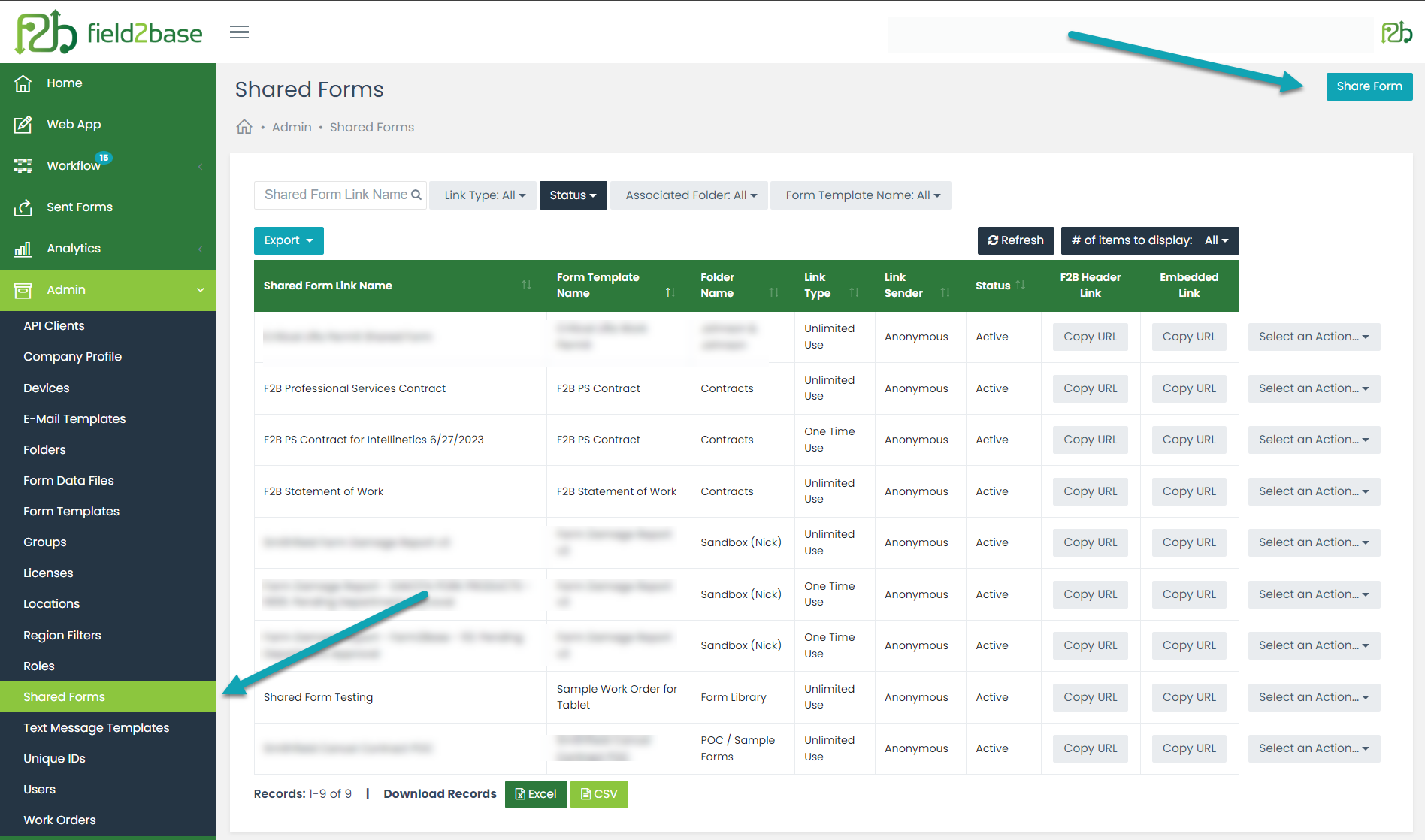Screen dimensions: 1425x840
Task: Click the f2b icon in top-right corner
Action: coord(1396,32)
